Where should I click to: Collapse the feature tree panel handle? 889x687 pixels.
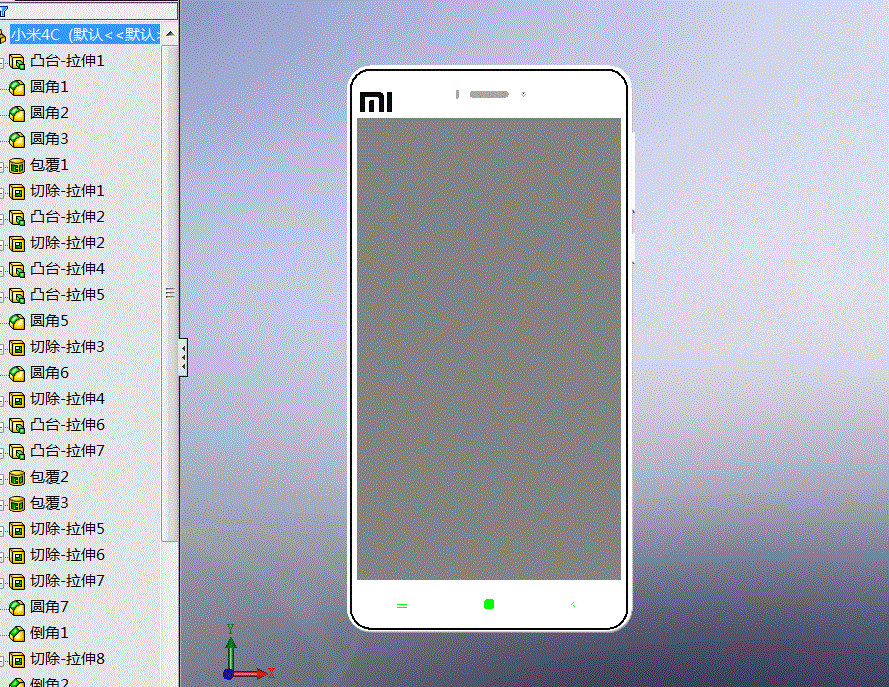[183, 358]
